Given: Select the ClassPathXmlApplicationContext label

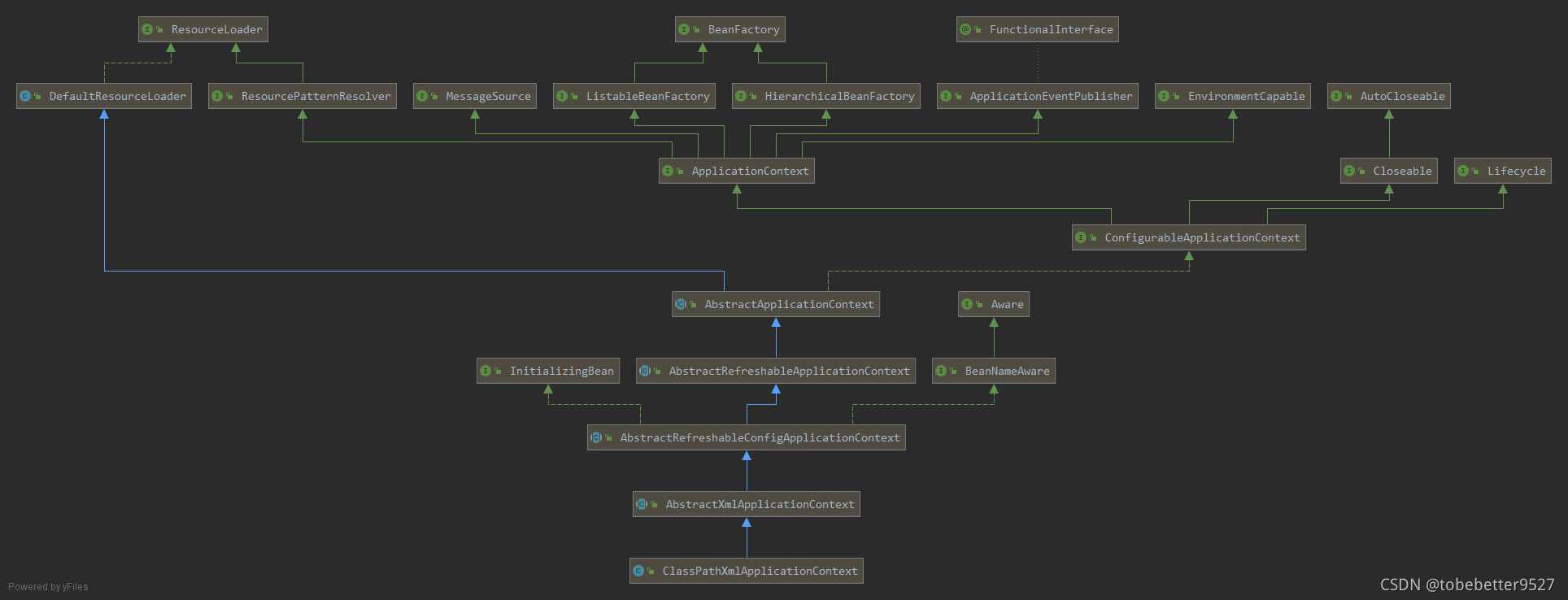Looking at the screenshot, I should (760, 571).
